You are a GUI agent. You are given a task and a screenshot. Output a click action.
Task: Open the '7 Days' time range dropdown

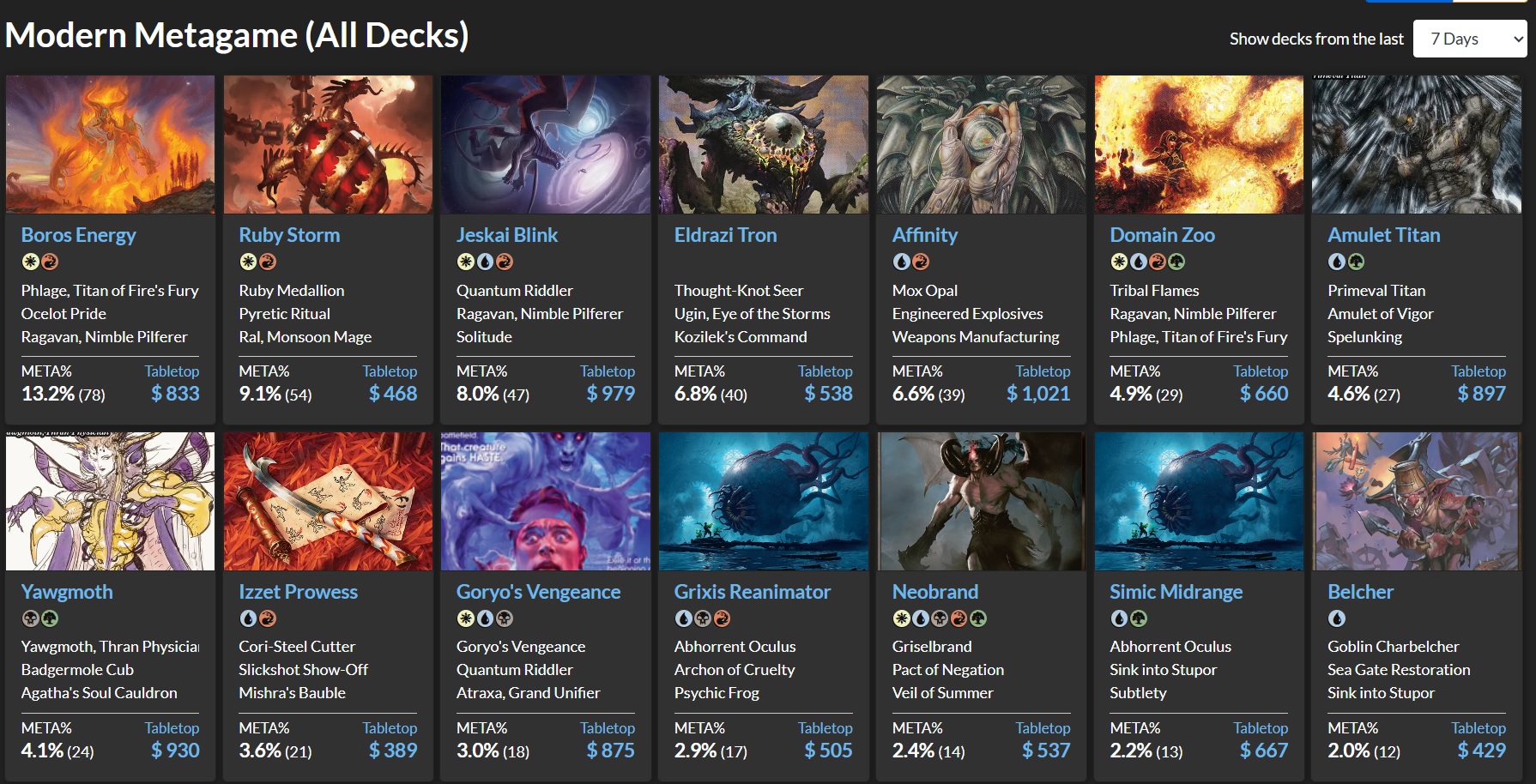click(1470, 39)
